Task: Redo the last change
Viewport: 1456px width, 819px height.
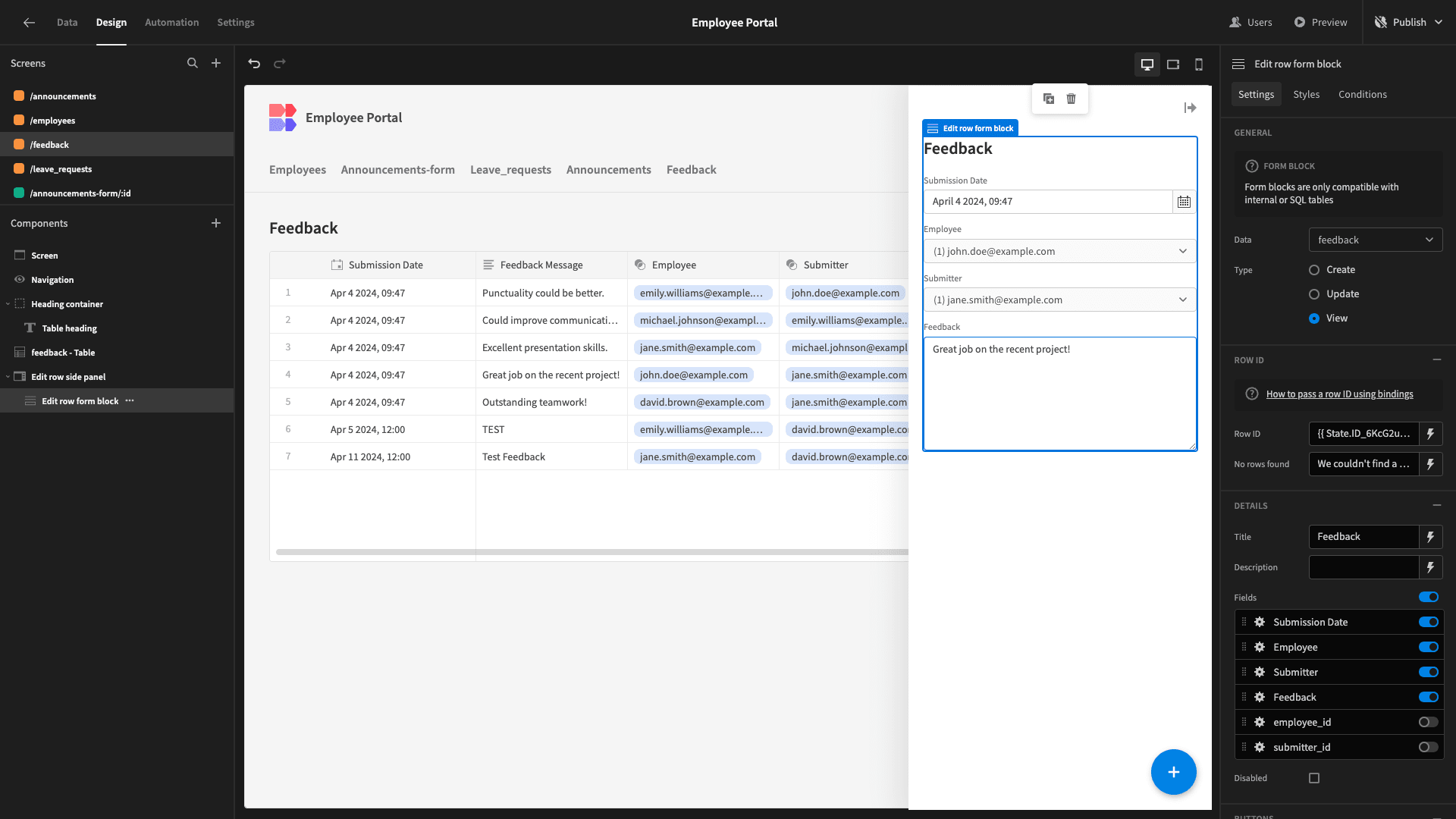Action: (x=280, y=64)
